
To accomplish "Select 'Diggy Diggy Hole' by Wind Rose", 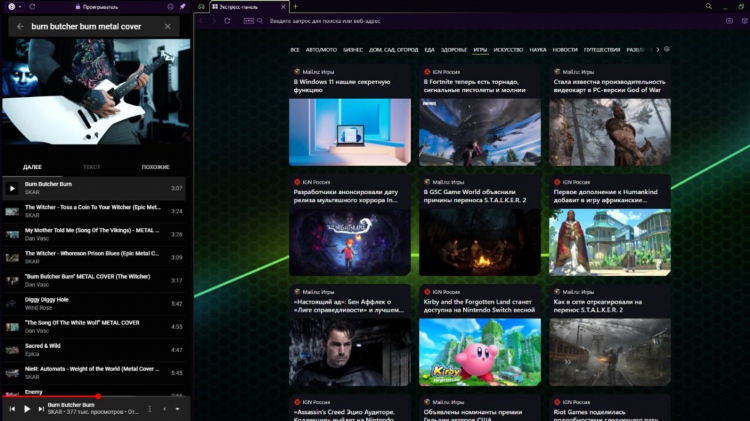I will tap(94, 303).
